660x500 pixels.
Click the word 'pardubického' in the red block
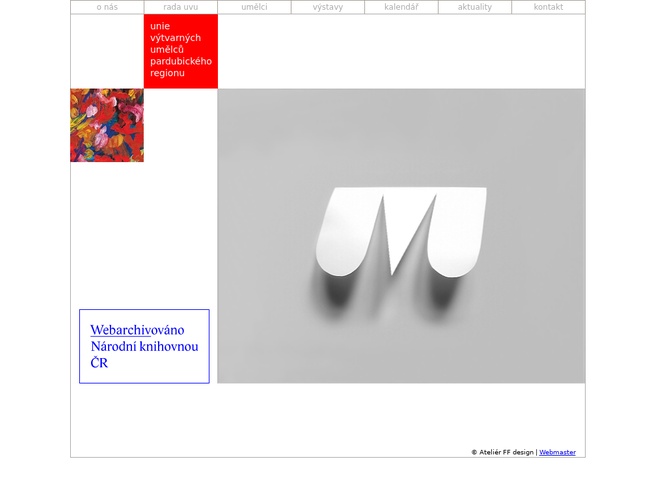pos(181,62)
